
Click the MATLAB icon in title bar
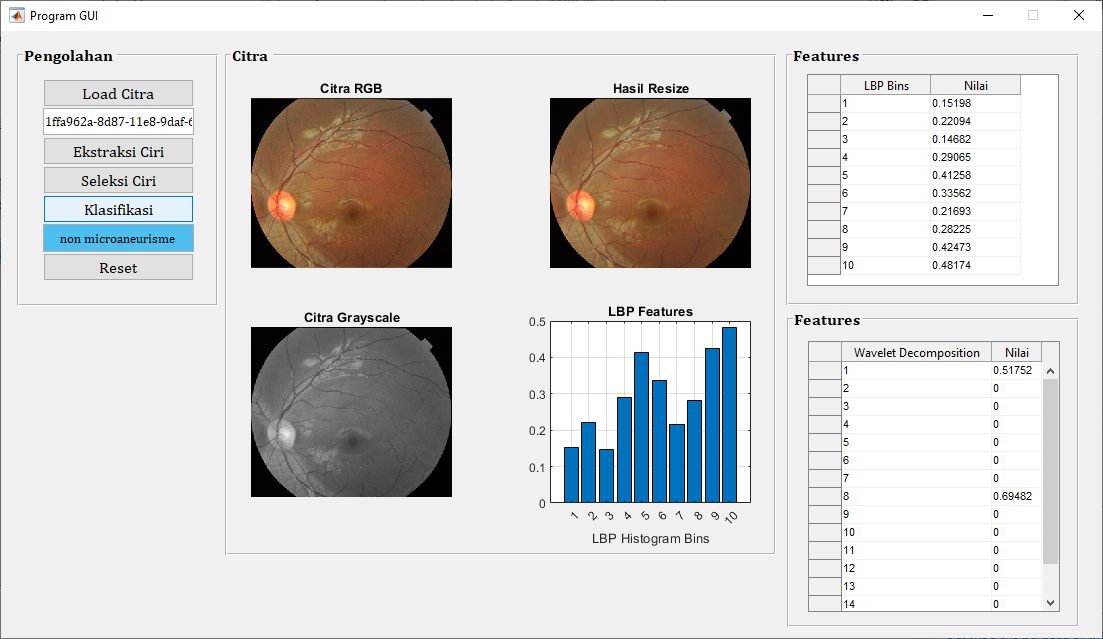17,16
